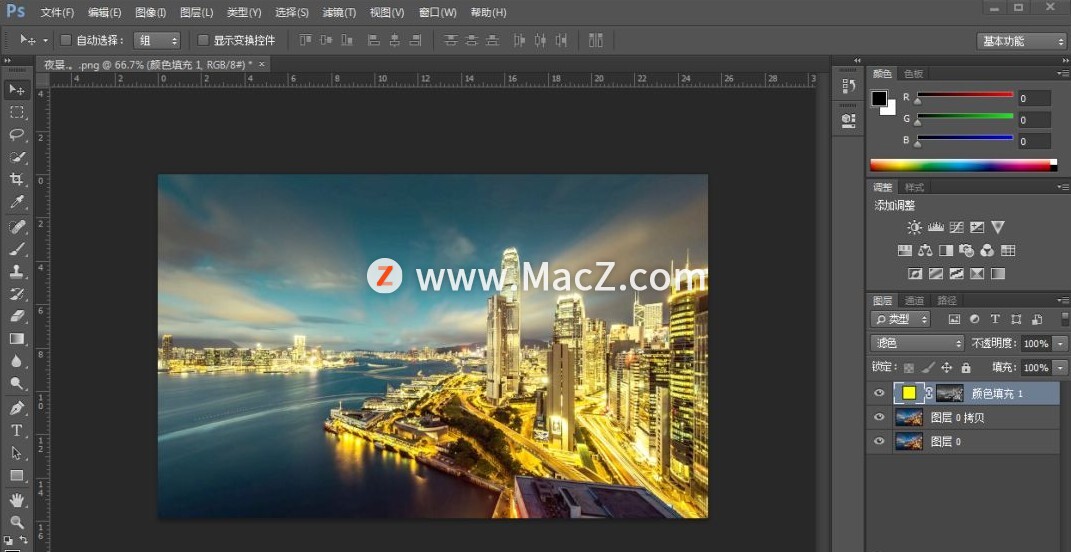Add a Black & White adjustment

click(x=946, y=251)
